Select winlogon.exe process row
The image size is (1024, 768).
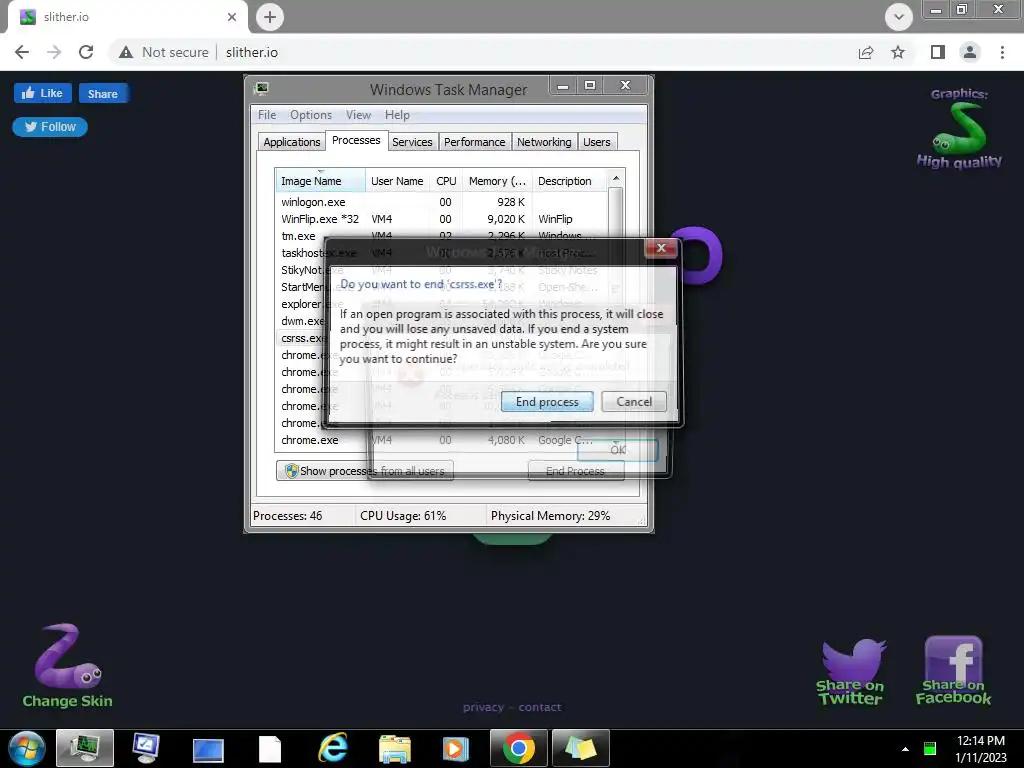441,202
